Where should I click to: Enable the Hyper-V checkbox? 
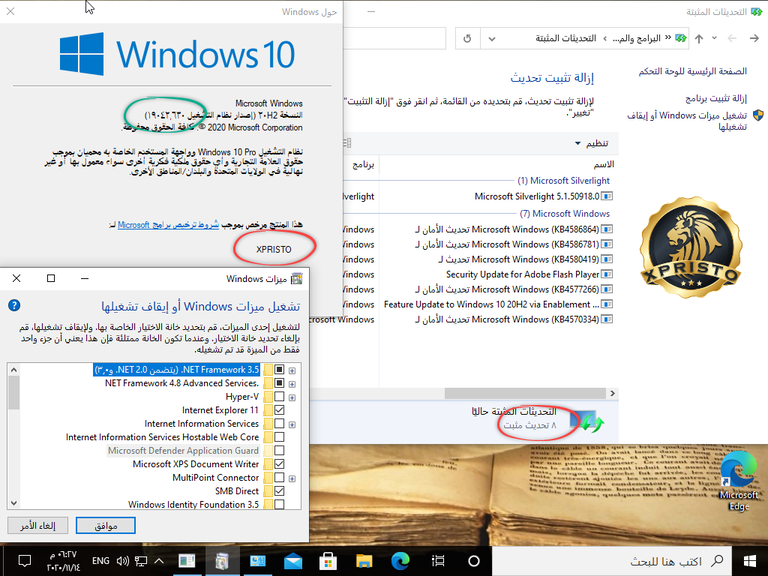click(279, 396)
